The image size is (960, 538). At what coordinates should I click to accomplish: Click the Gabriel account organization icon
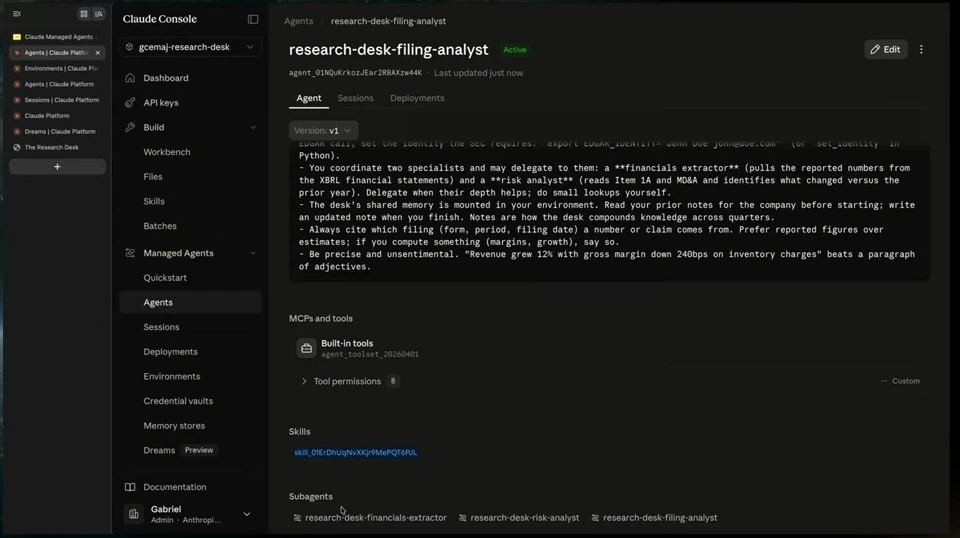coord(133,514)
